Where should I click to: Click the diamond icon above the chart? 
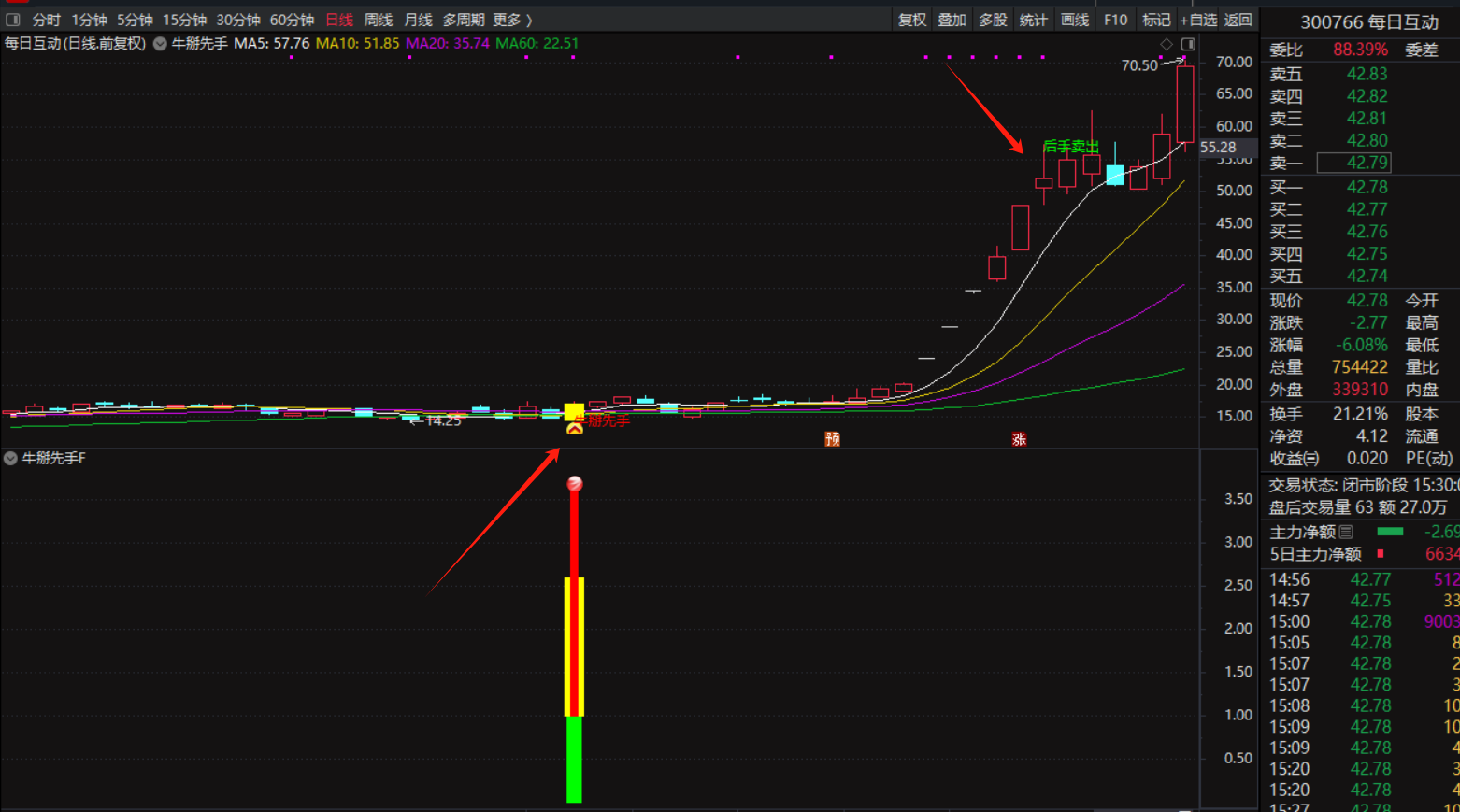pyautogui.click(x=1167, y=44)
